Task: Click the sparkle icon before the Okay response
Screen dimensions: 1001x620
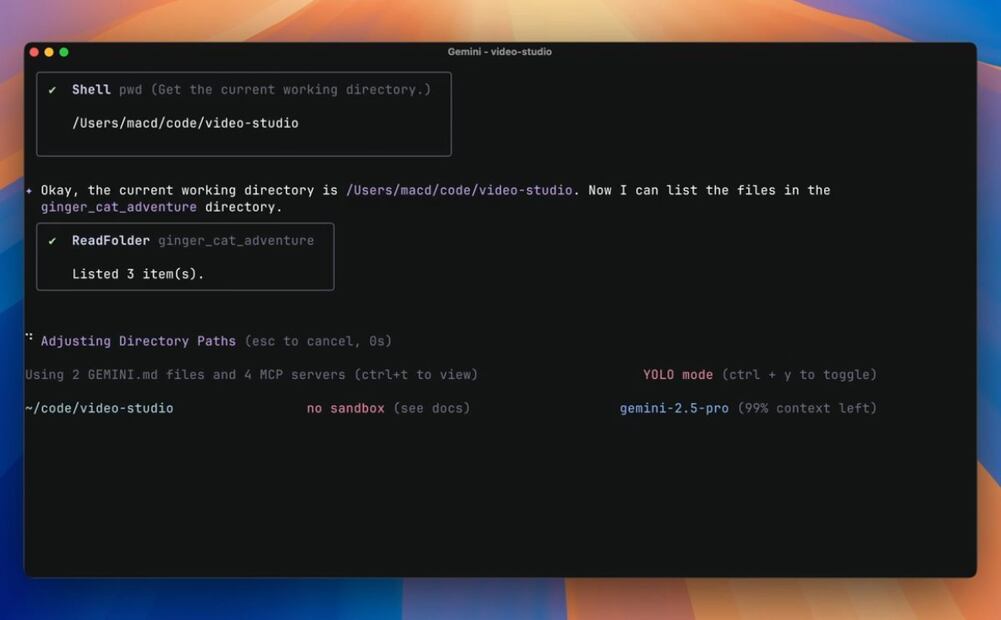Action: [x=29, y=190]
